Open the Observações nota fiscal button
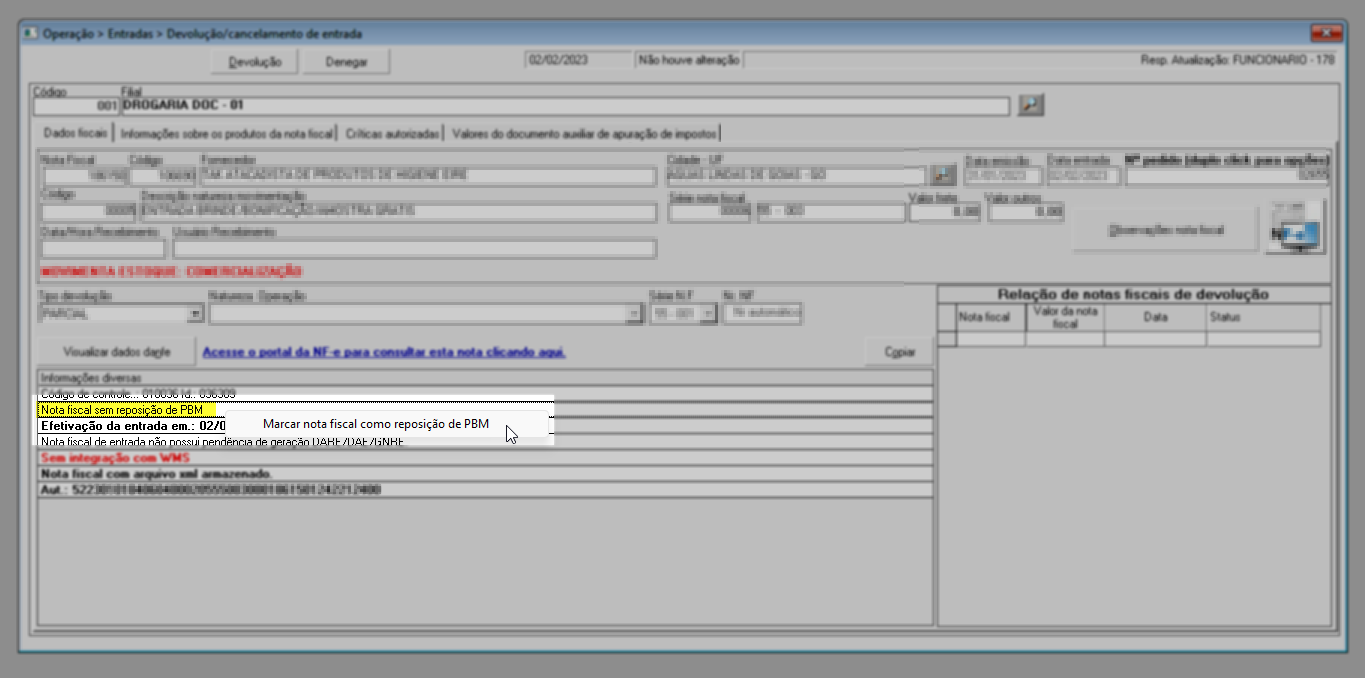Image resolution: width=1365 pixels, height=678 pixels. pos(1166,230)
